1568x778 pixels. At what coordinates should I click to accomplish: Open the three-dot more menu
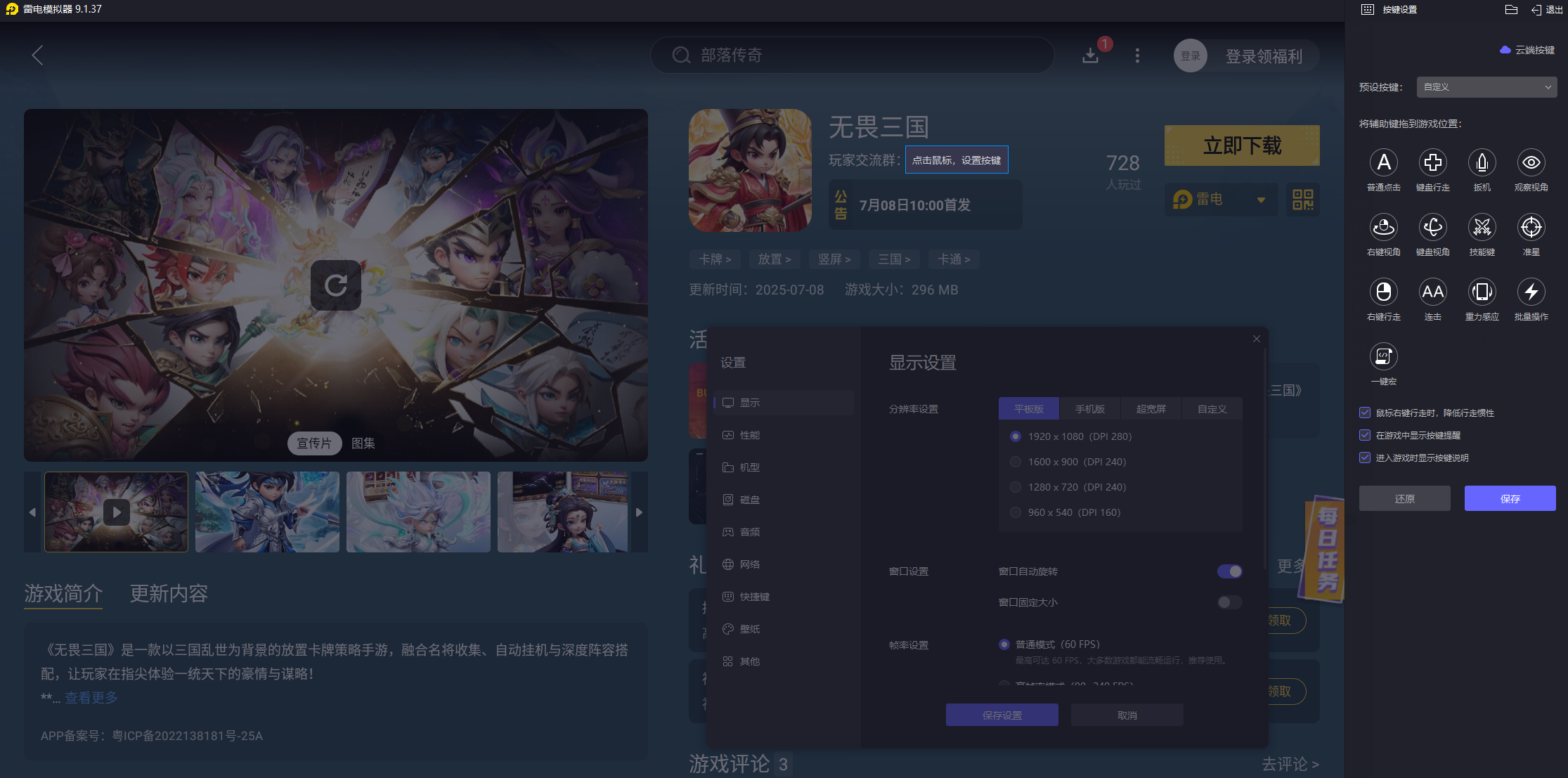pyautogui.click(x=1137, y=56)
